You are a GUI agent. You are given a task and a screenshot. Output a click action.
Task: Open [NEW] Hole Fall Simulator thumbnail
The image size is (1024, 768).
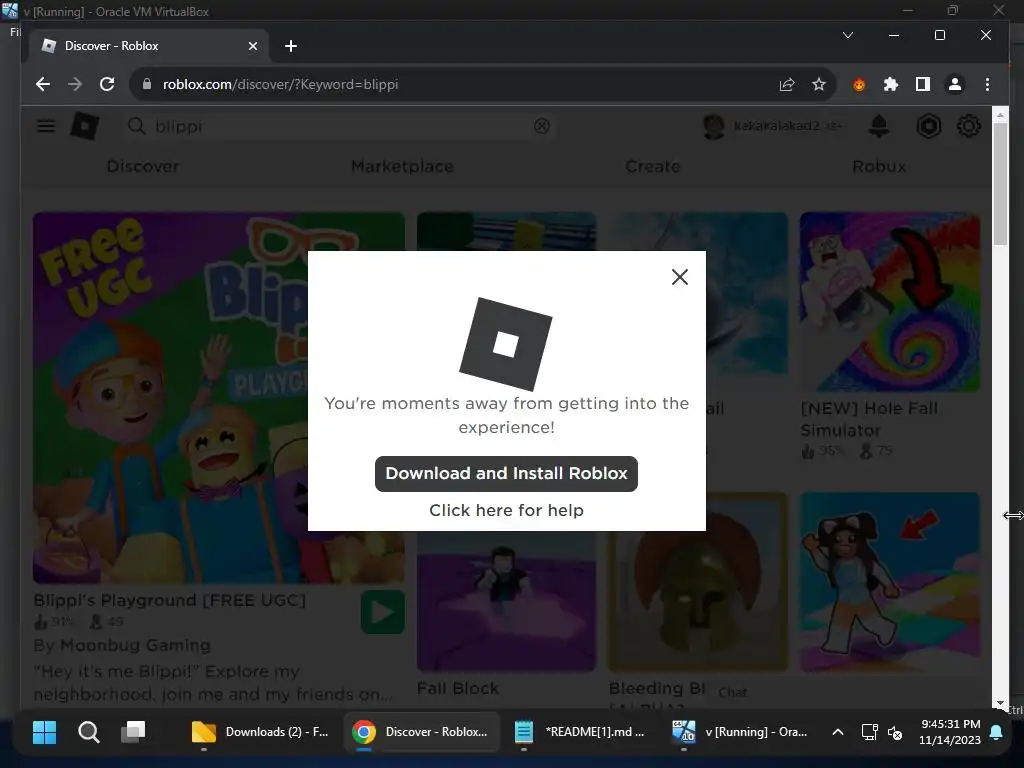click(889, 302)
